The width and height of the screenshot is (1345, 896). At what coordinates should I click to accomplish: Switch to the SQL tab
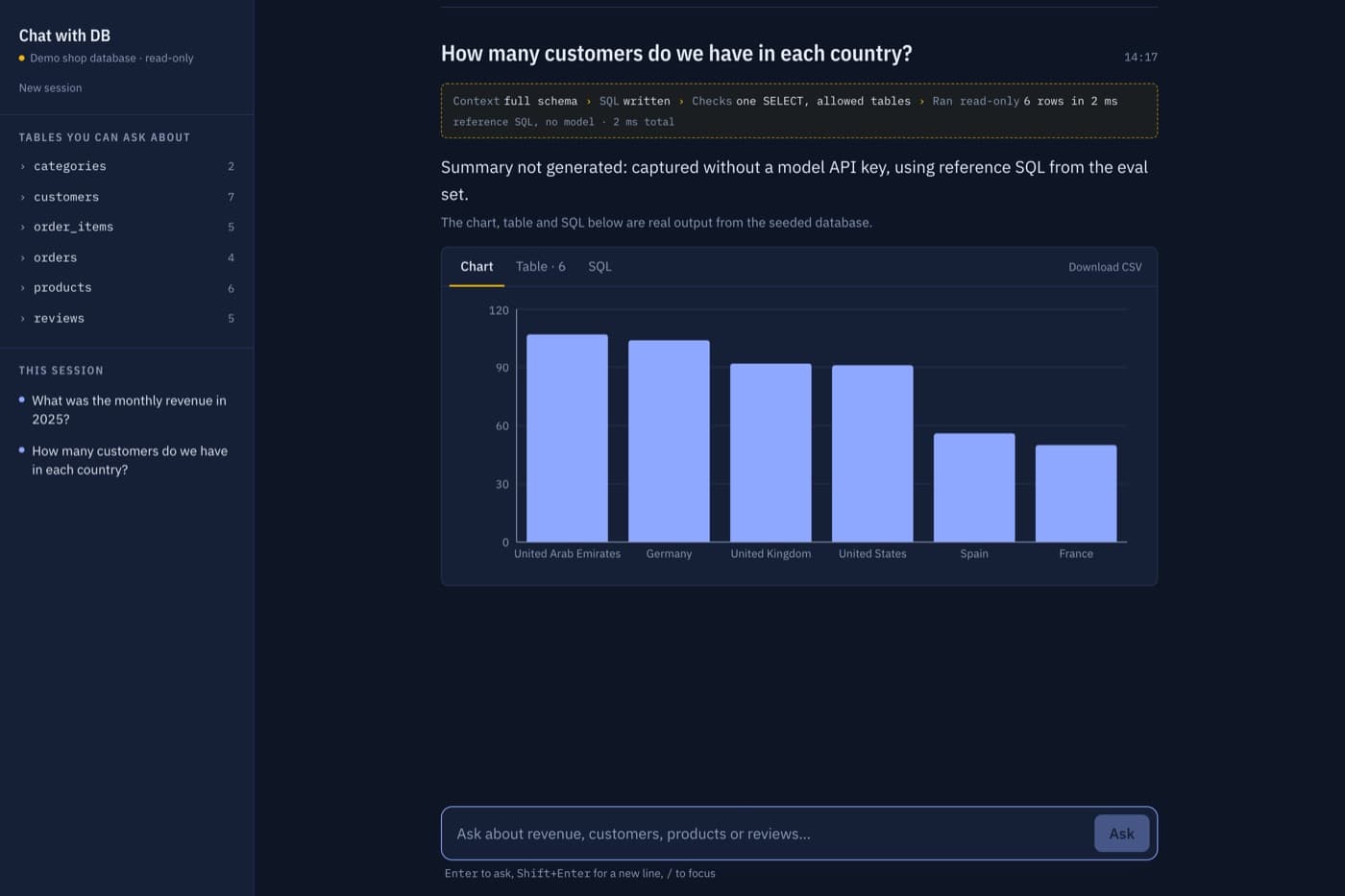coord(599,267)
